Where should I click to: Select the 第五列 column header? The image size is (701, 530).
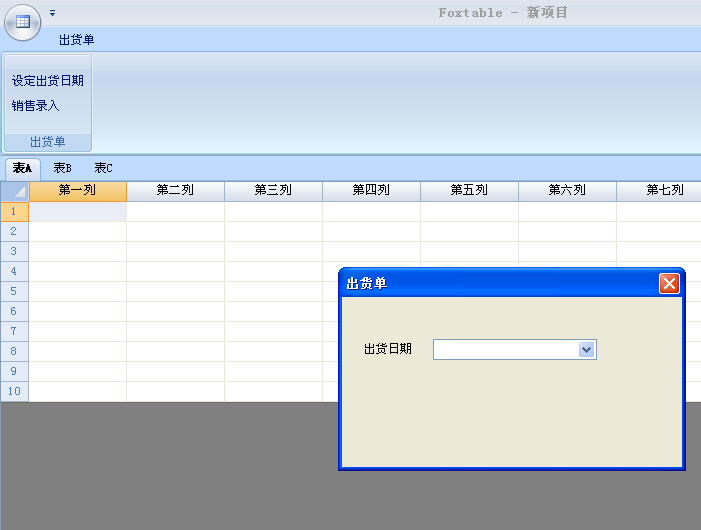(469, 191)
